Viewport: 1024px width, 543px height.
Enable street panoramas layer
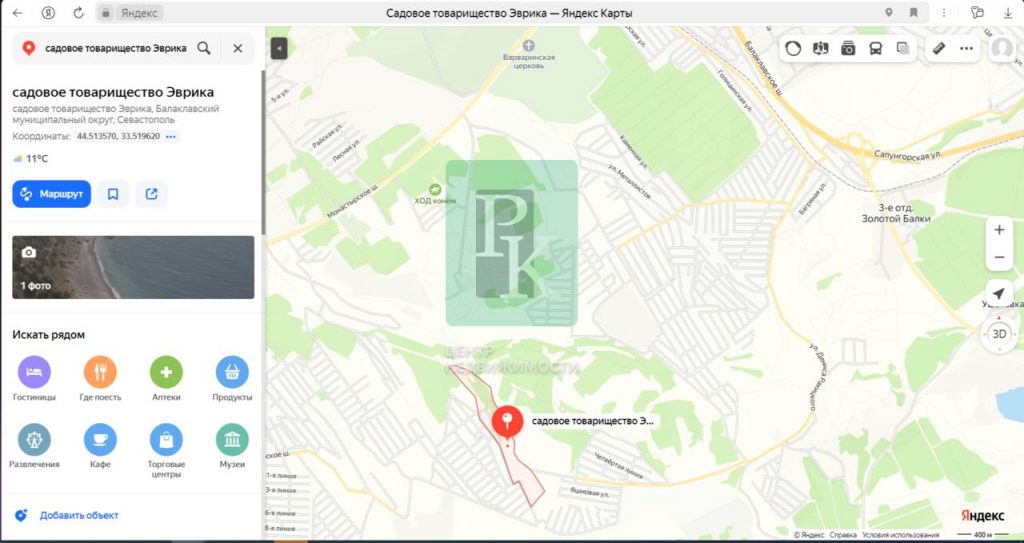(x=820, y=48)
